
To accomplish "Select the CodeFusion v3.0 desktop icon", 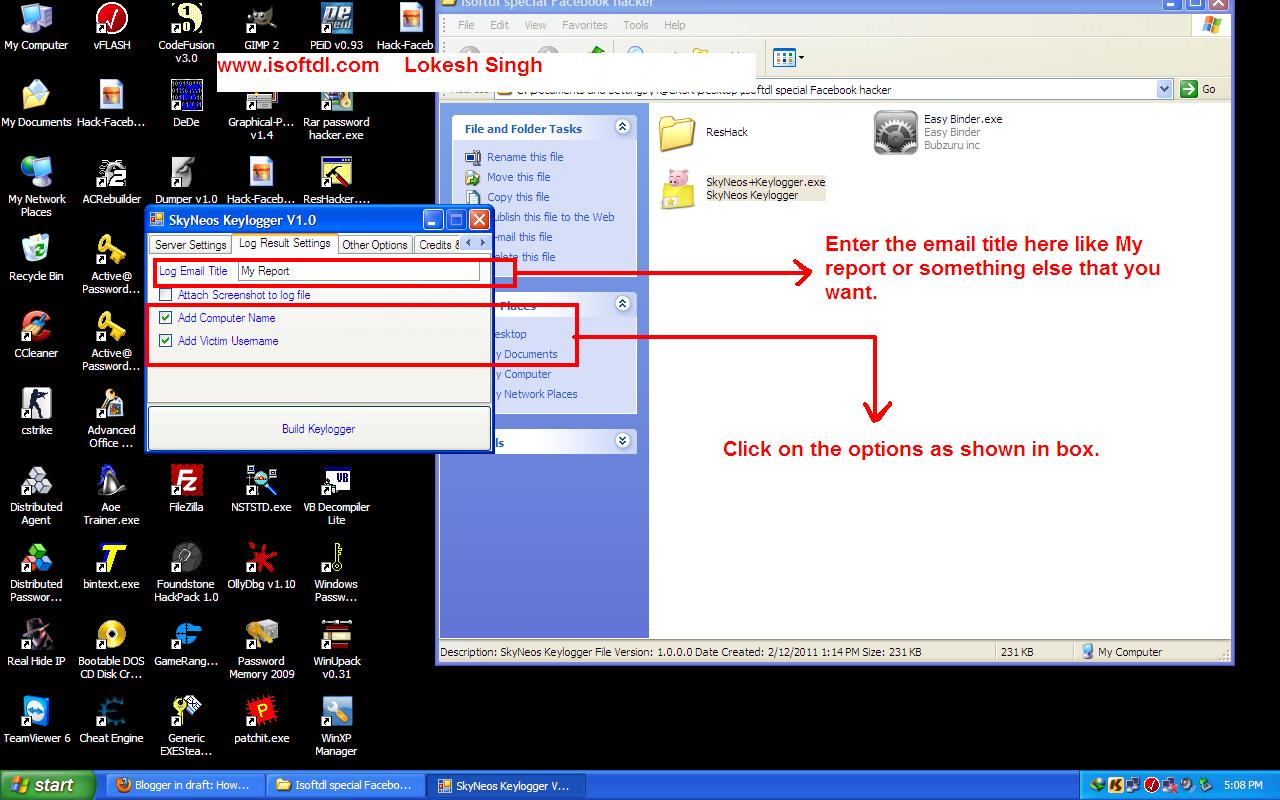I will 186,33.
